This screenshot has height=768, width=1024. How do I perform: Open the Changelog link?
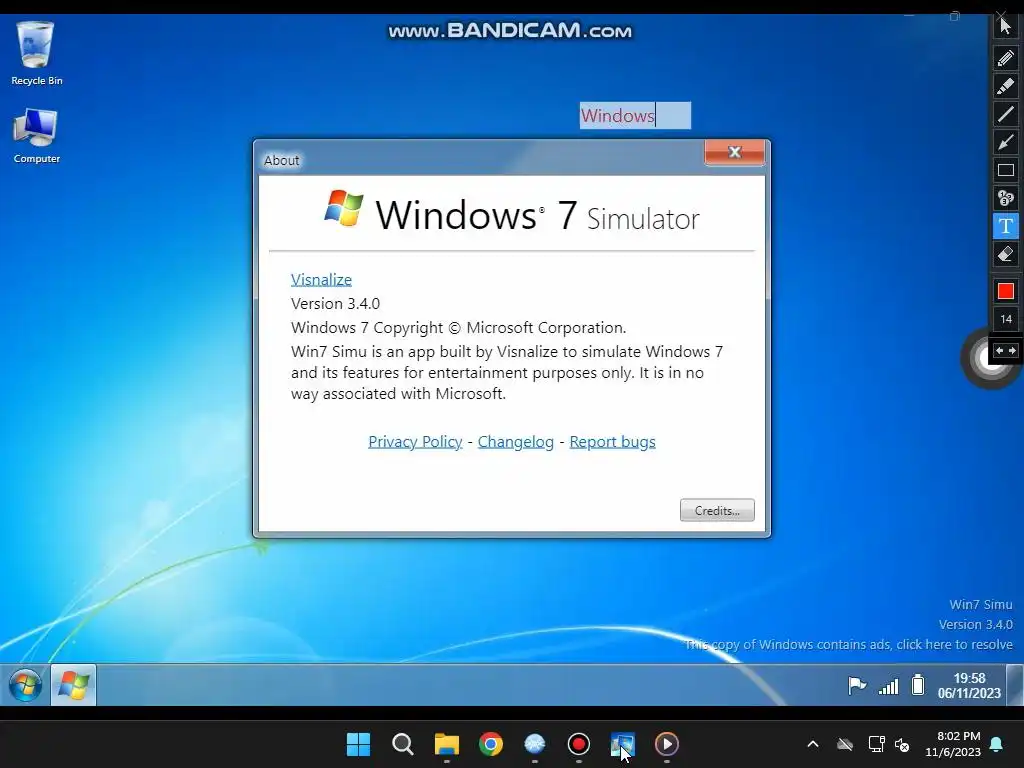click(x=516, y=441)
